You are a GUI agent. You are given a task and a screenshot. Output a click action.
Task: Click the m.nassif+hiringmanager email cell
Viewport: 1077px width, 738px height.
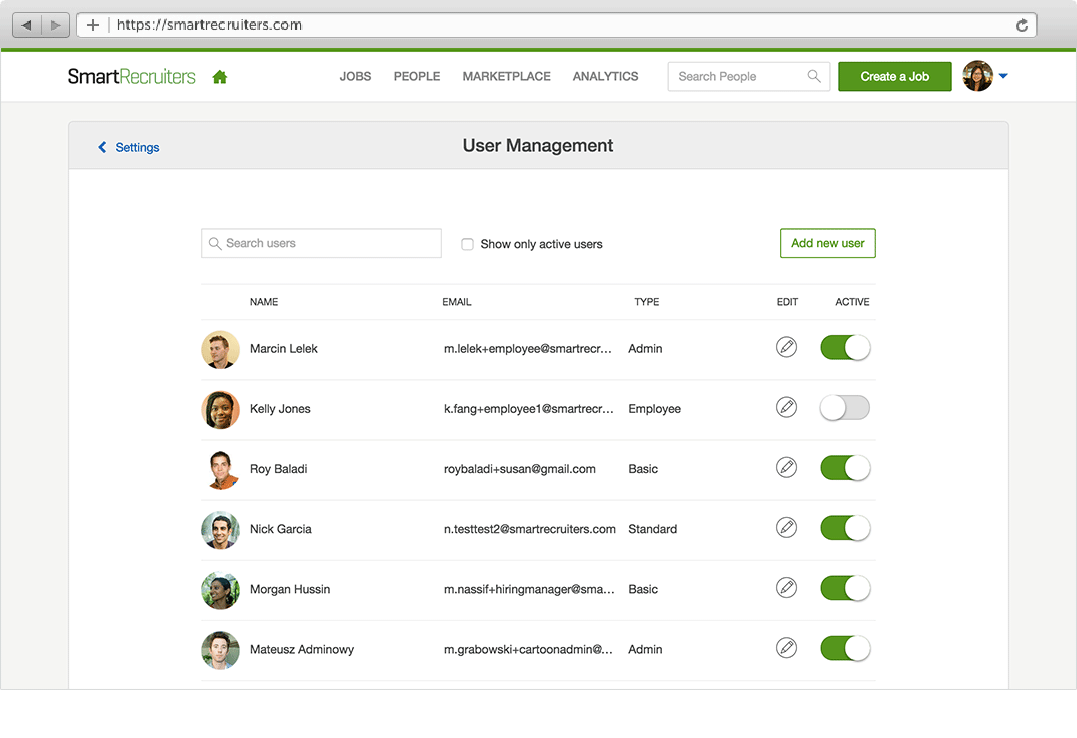[x=529, y=589]
